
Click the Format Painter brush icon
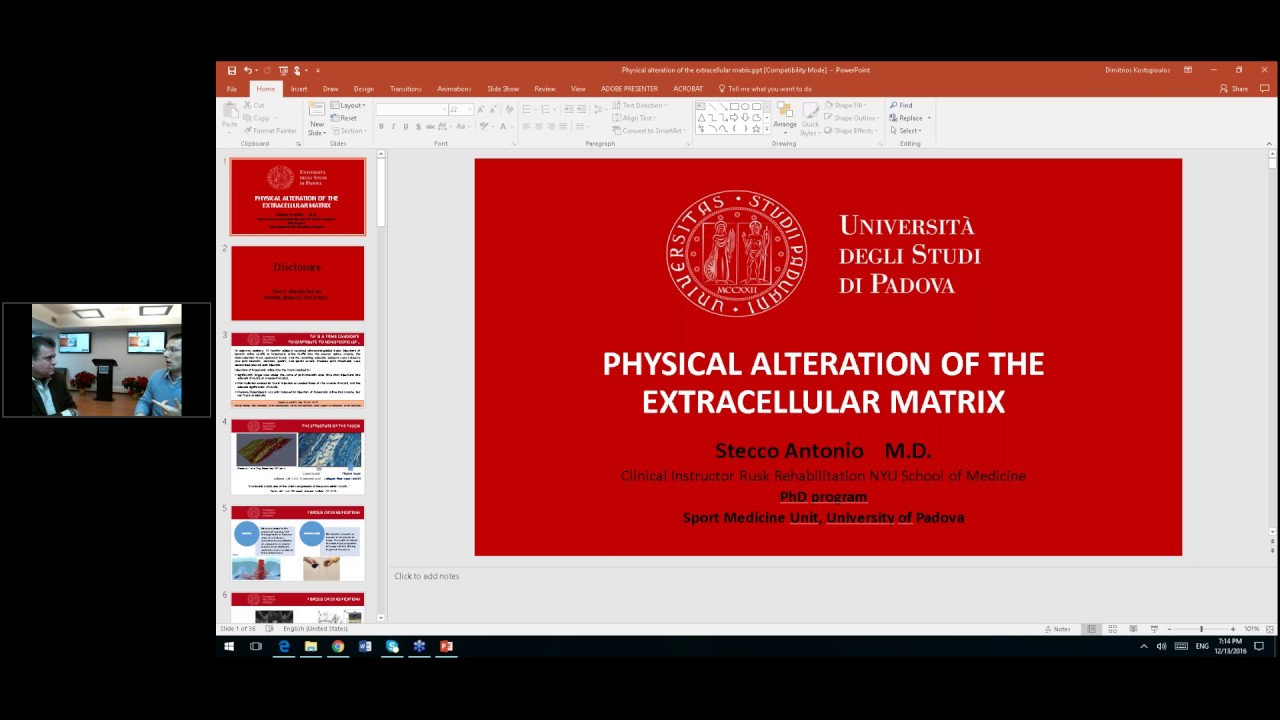(249, 130)
